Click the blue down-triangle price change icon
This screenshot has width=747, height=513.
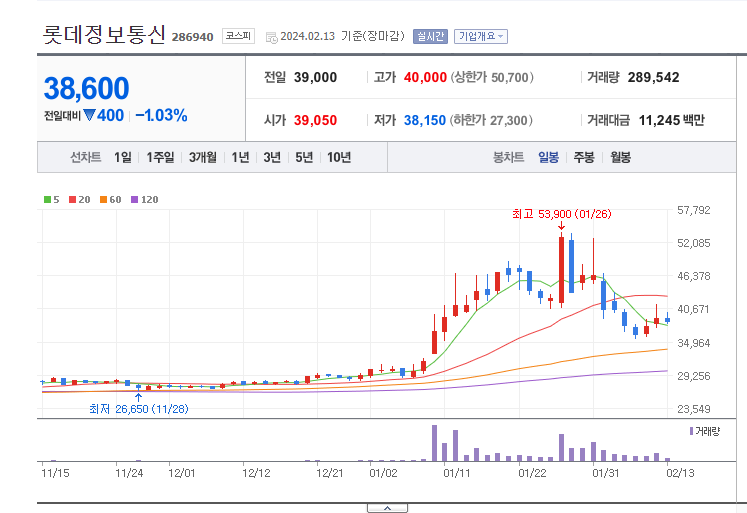[x=89, y=115]
